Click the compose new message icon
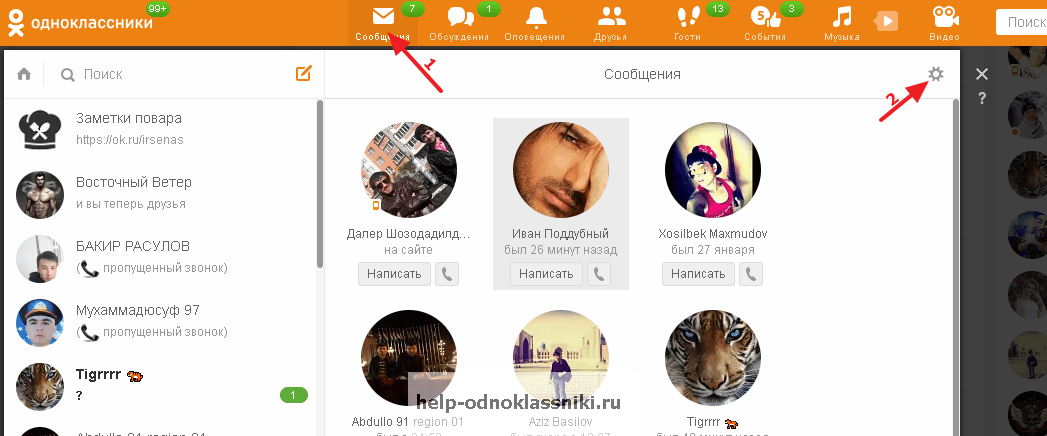This screenshot has width=1047, height=436. coord(304,73)
